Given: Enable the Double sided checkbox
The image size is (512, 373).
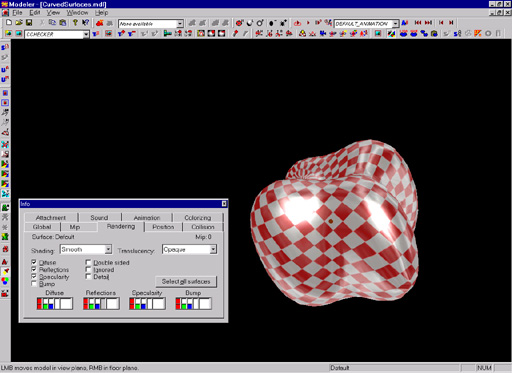Looking at the screenshot, I should 88,262.
